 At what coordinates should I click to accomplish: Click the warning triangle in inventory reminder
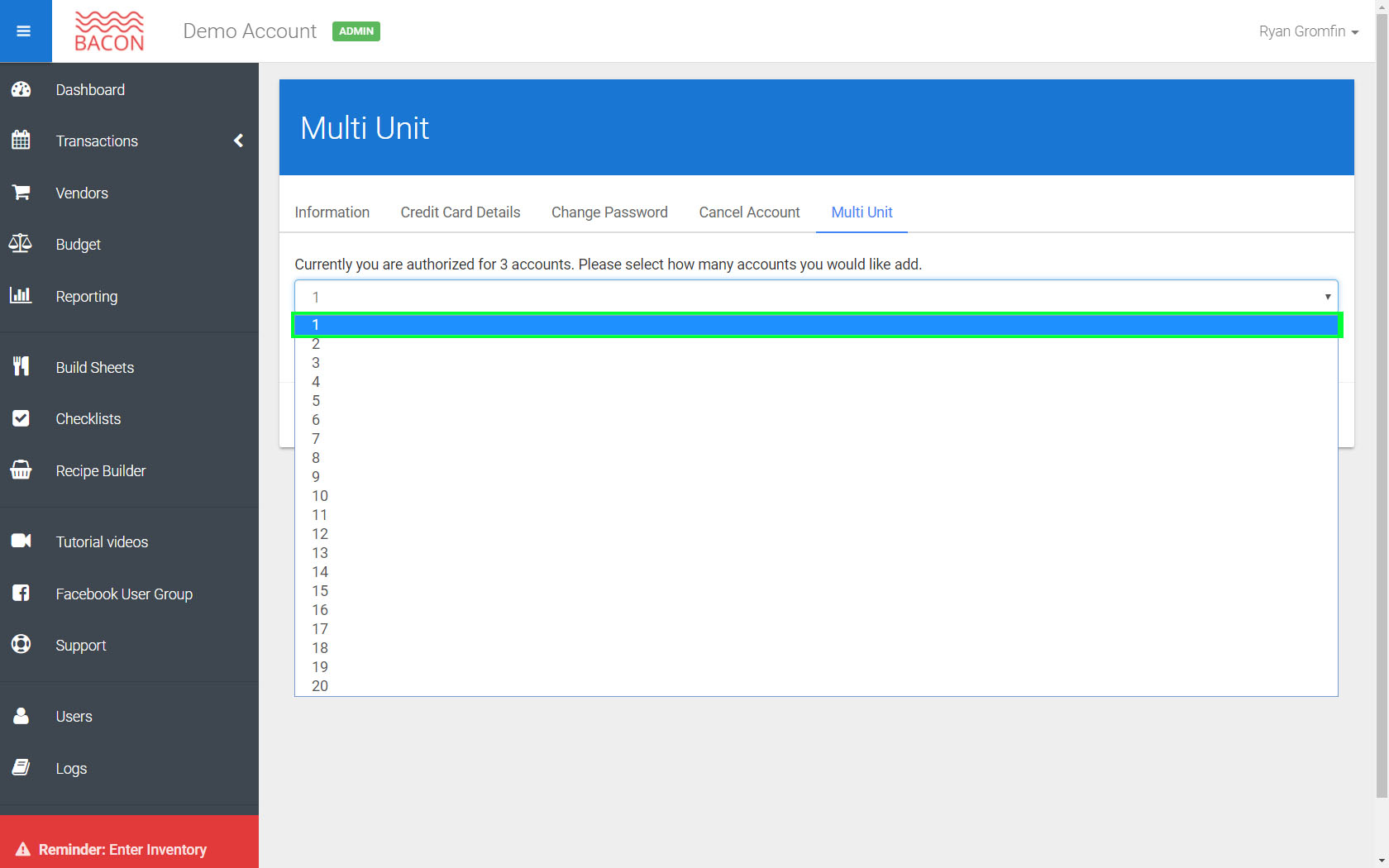point(23,849)
